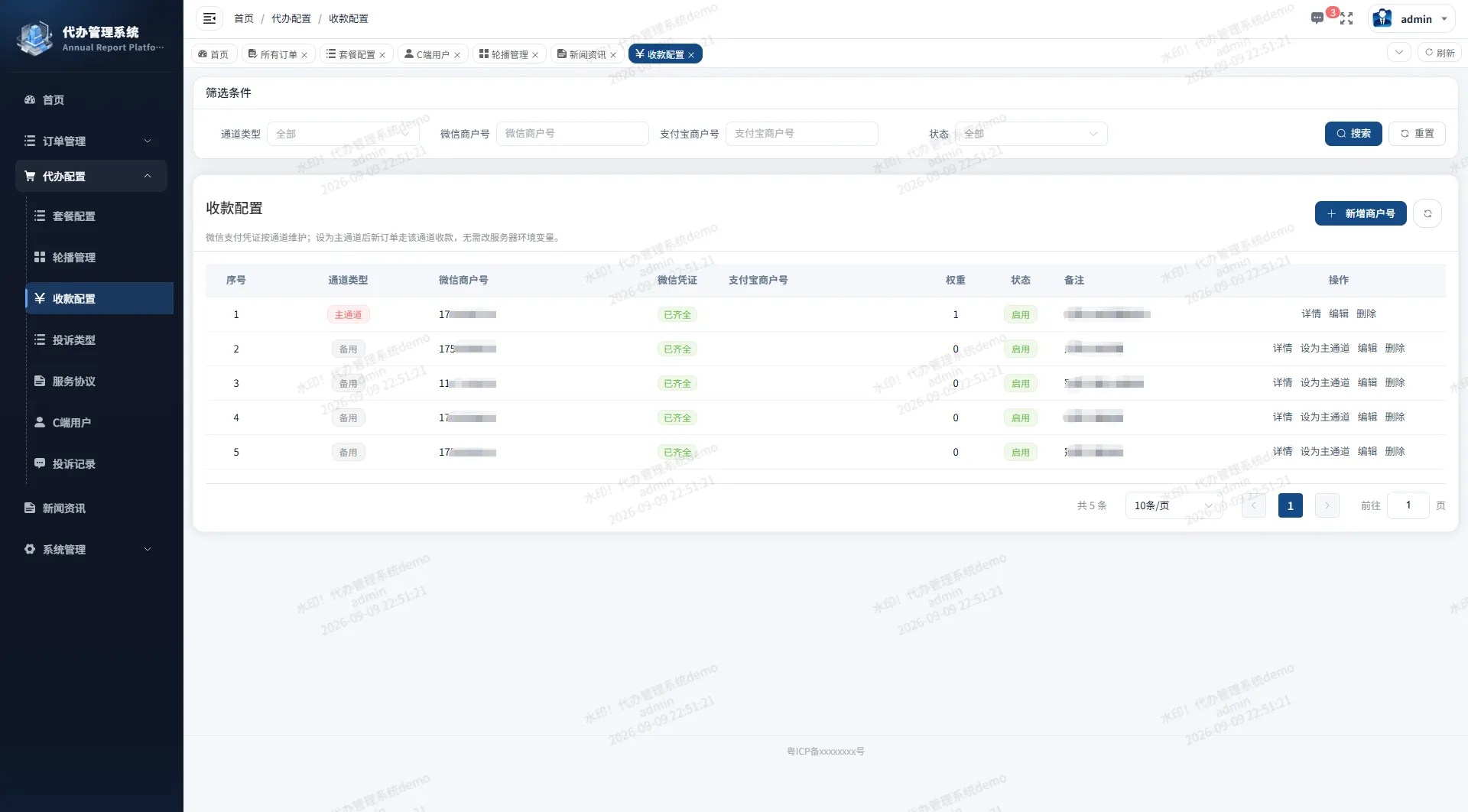Image resolution: width=1468 pixels, height=812 pixels.
Task: Close the active 收款配置 tab
Action: click(x=691, y=55)
